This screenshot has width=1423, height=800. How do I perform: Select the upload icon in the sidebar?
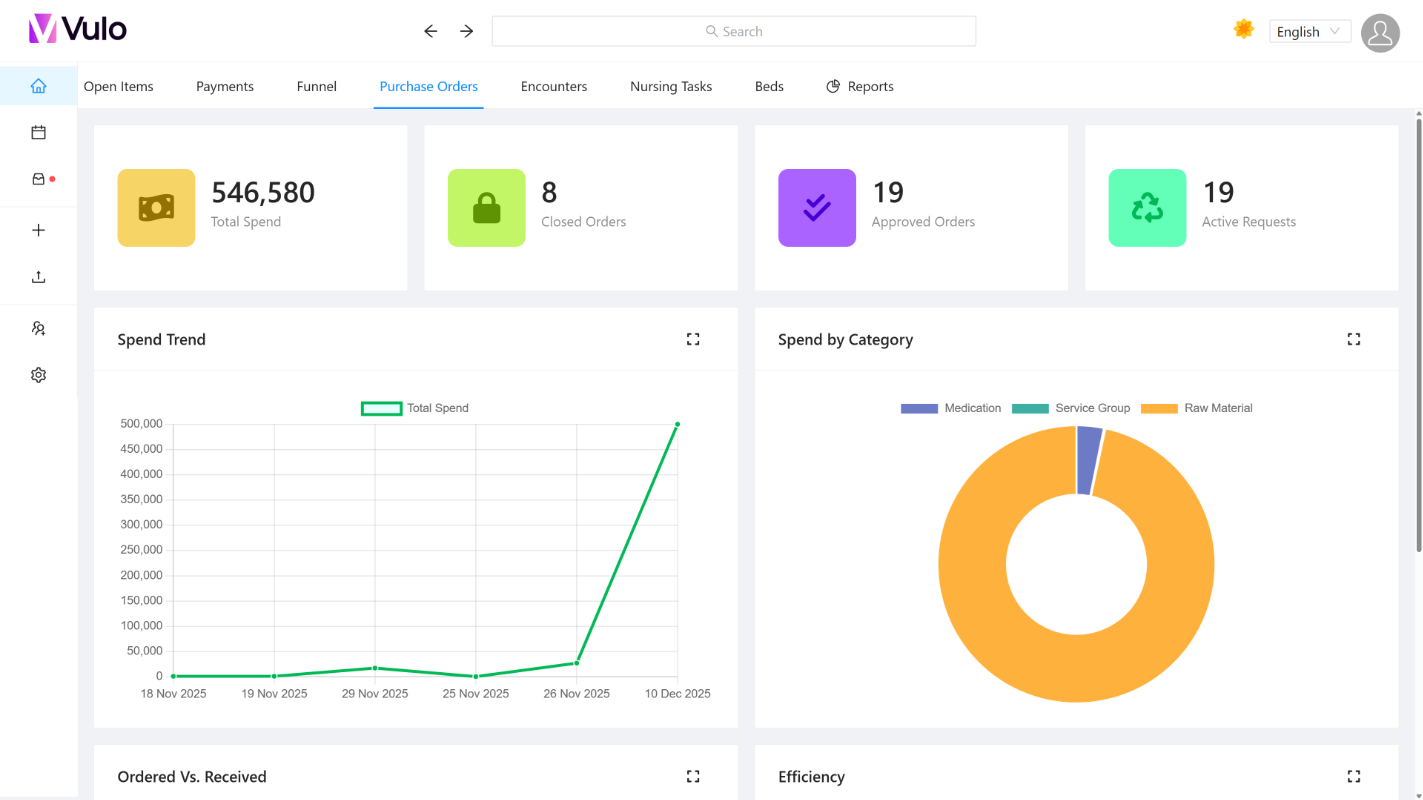[x=38, y=276]
